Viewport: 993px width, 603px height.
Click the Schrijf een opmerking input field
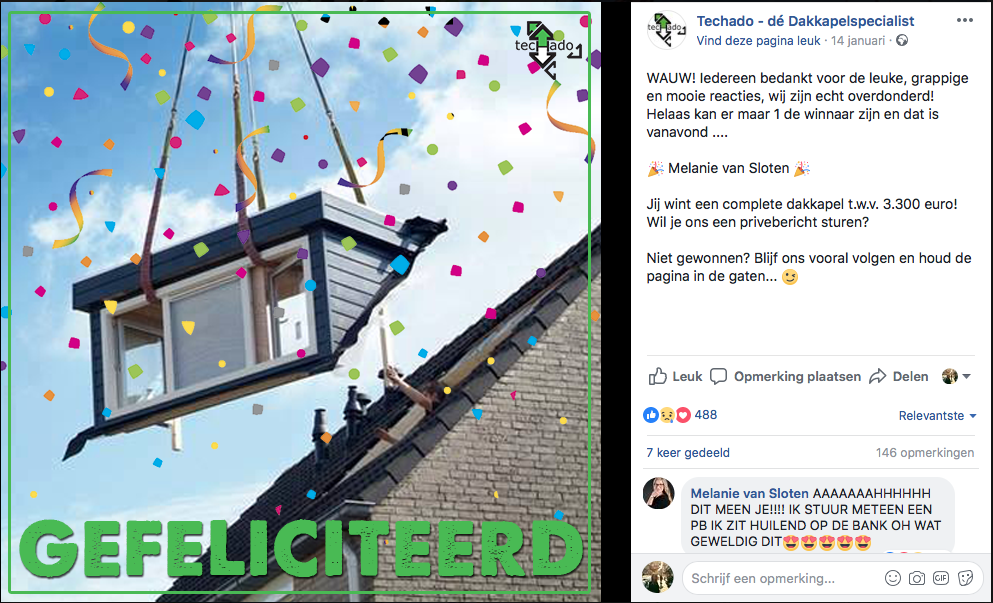pyautogui.click(x=784, y=578)
